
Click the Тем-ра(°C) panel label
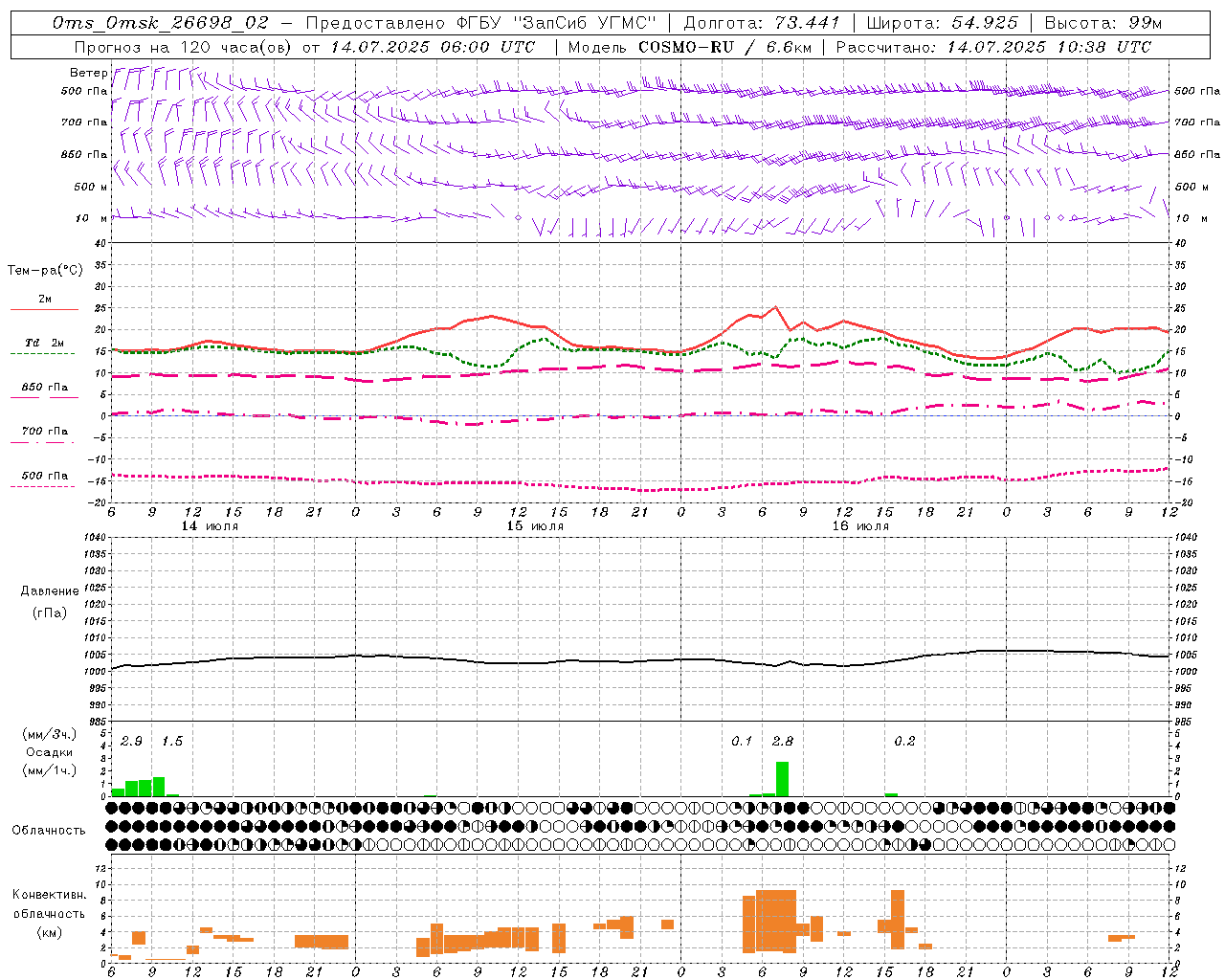[x=45, y=271]
